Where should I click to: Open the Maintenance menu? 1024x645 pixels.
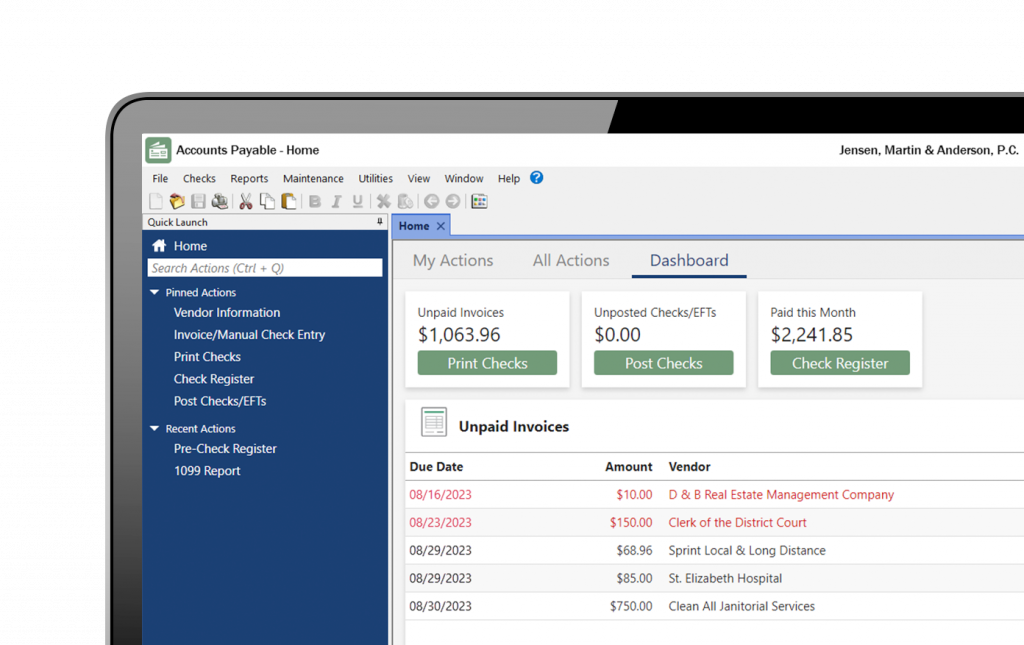[313, 178]
